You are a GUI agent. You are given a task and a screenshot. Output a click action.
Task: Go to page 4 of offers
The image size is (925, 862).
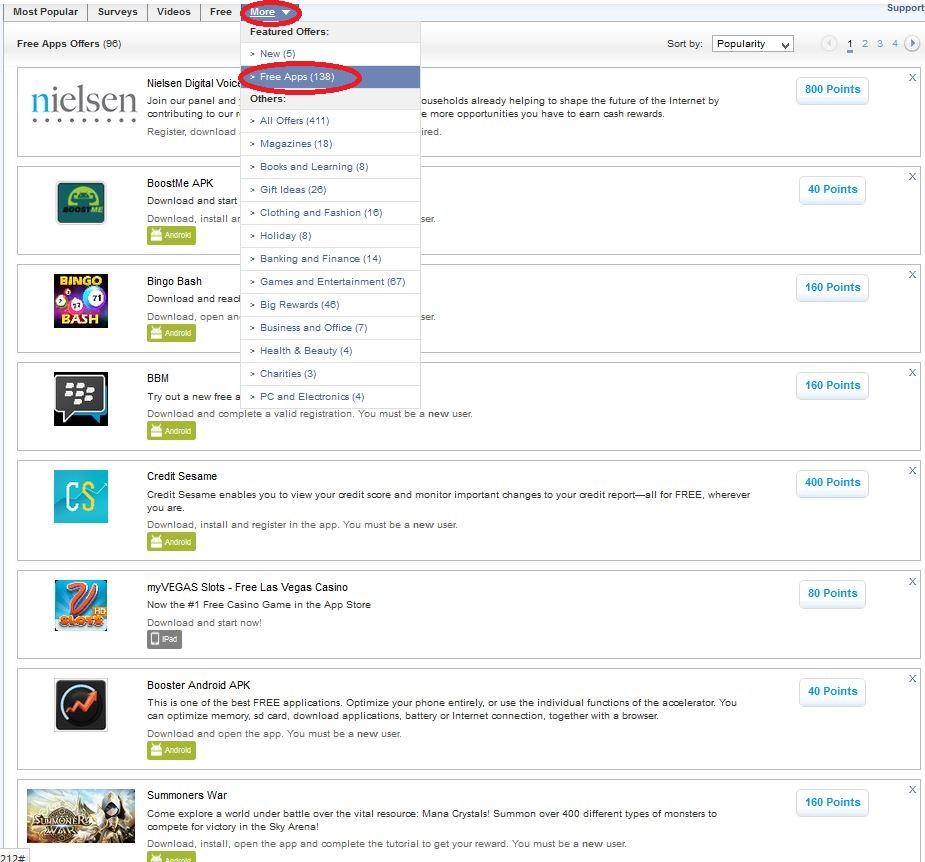(895, 44)
